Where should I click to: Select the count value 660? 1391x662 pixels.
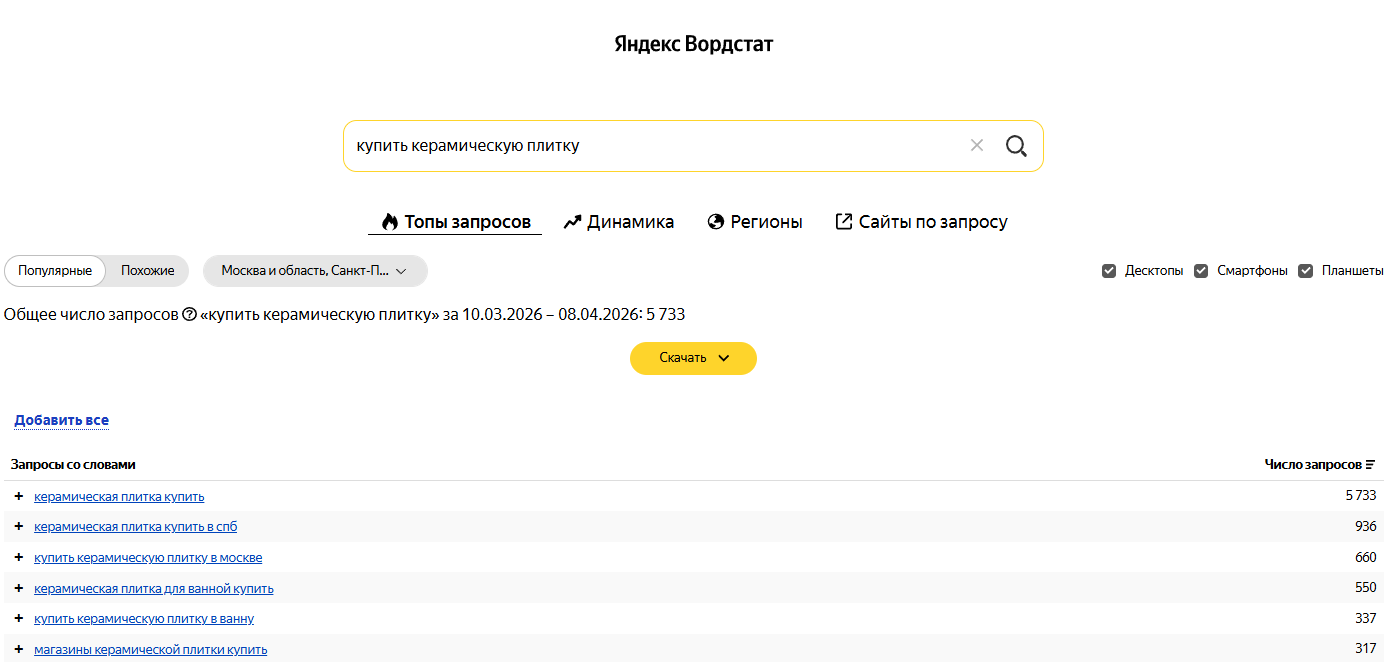point(1365,558)
